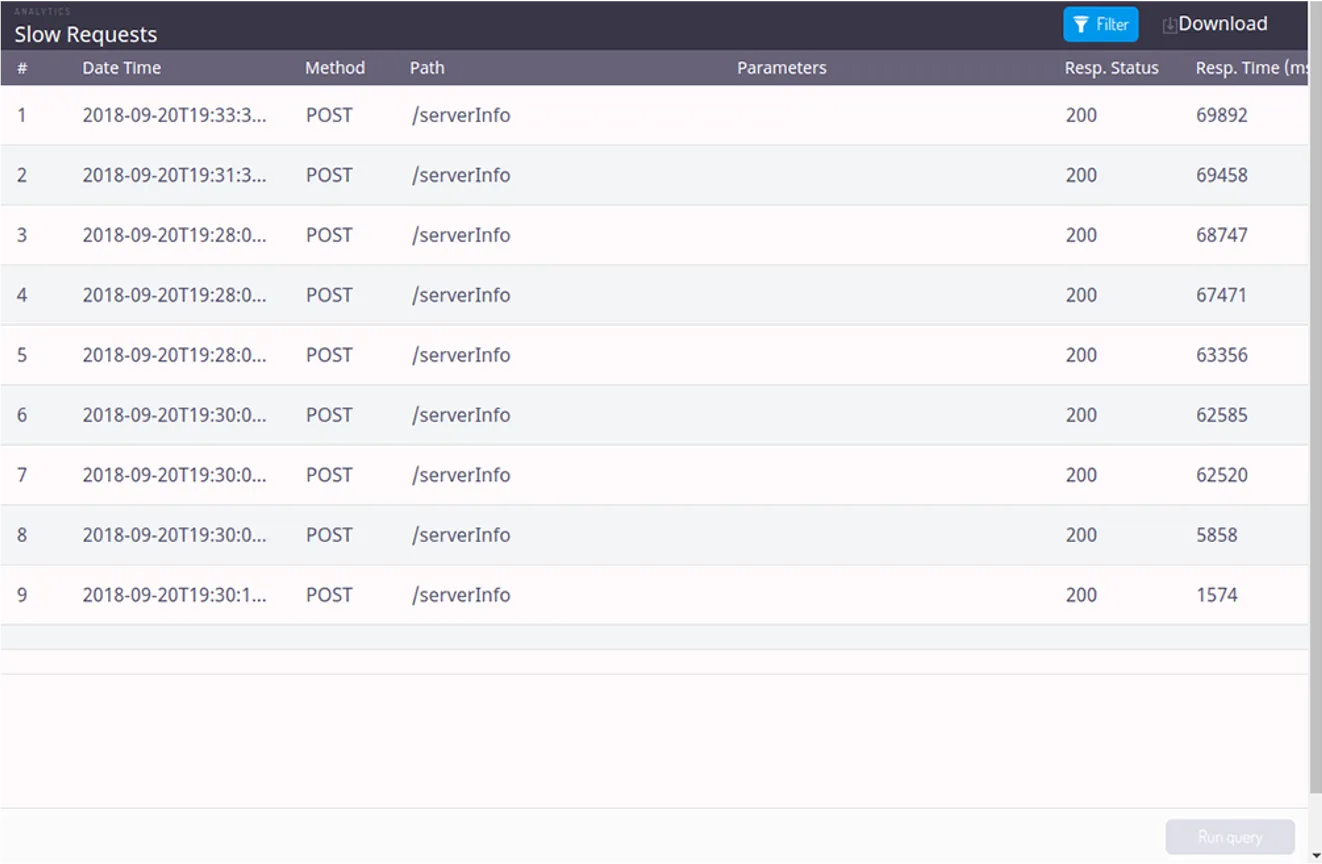Select the 200 status in row 2

pos(1081,175)
